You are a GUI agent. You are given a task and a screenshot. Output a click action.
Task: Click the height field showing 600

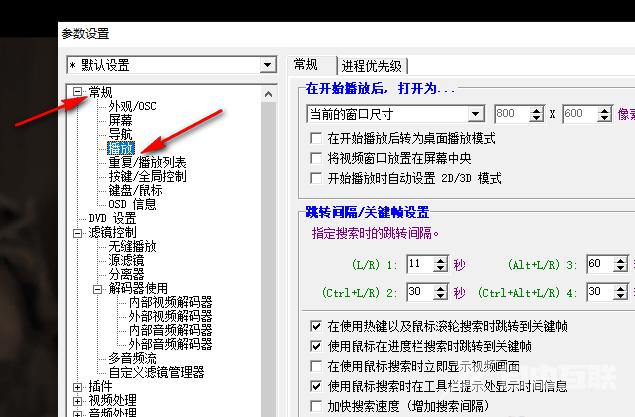tap(580, 114)
